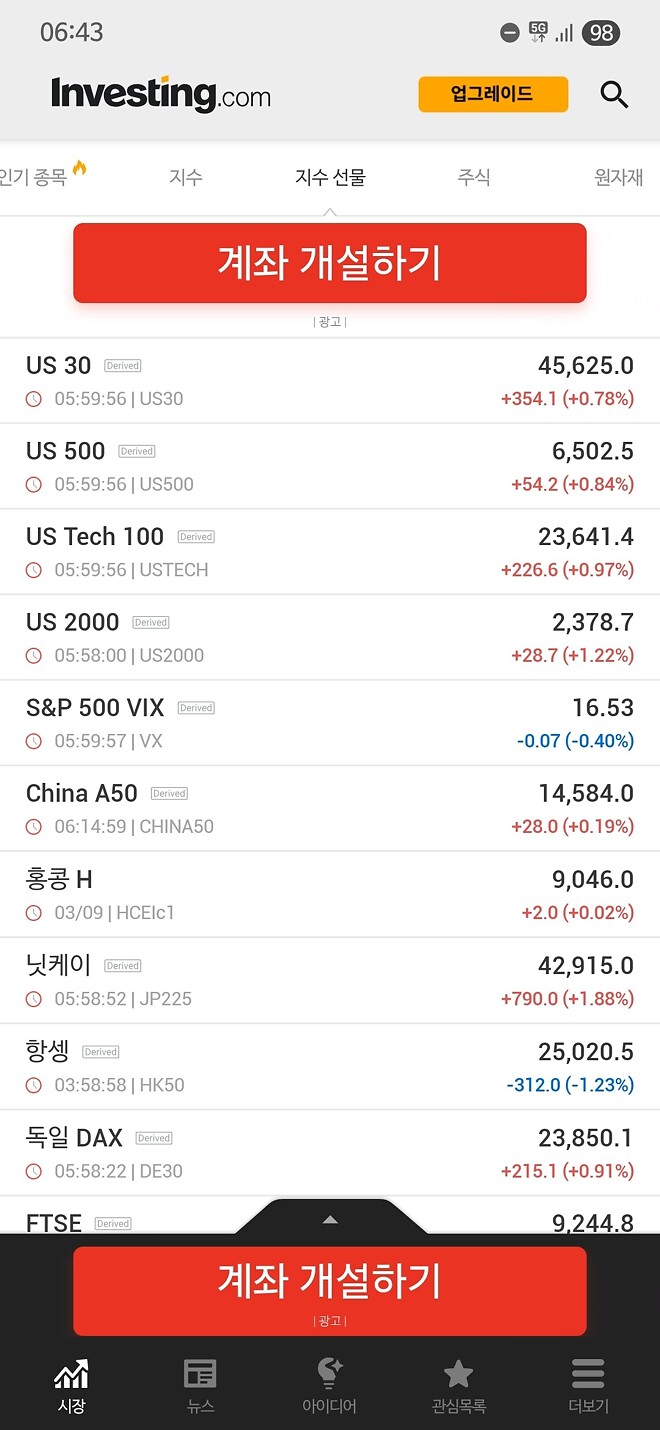Tap the clock icon beside US 30 quote time
660x1430 pixels.
pyautogui.click(x=31, y=398)
